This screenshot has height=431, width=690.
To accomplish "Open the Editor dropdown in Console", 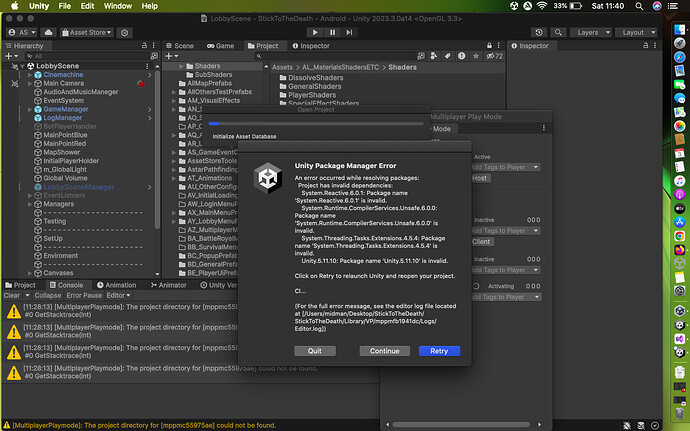I will click(119, 296).
